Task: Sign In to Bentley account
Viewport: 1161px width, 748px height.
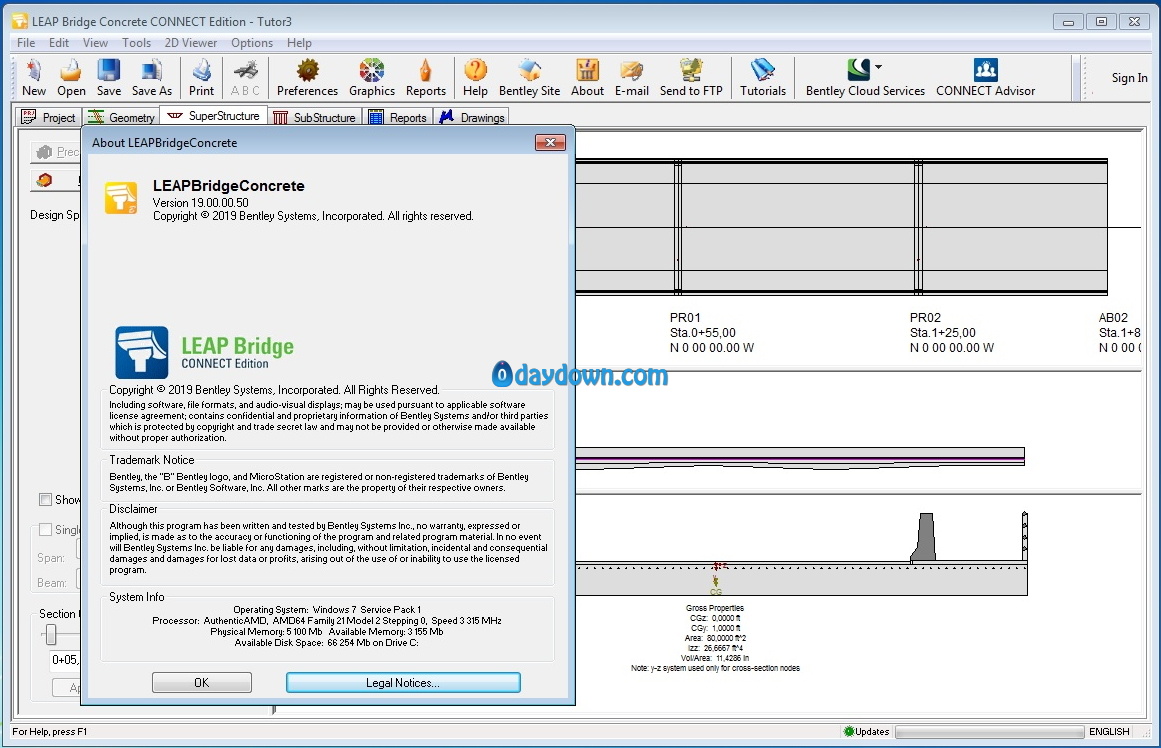Action: point(1129,78)
